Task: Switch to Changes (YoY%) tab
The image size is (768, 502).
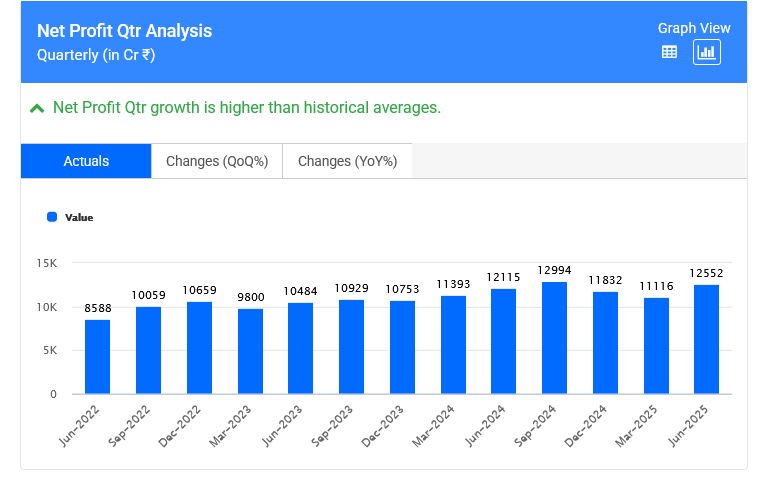Action: click(347, 161)
